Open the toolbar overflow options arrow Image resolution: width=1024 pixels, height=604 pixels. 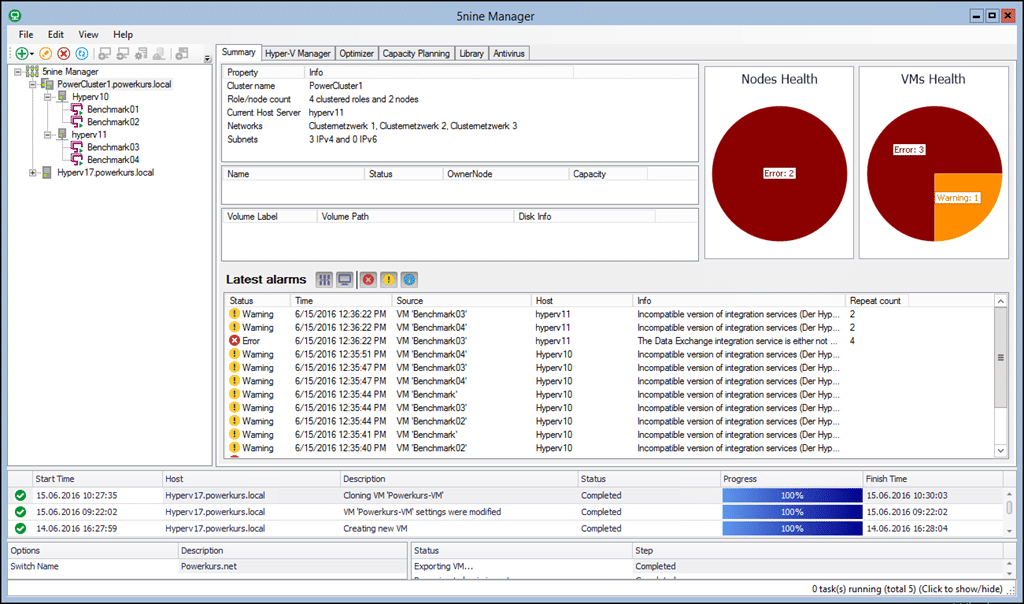click(x=207, y=58)
